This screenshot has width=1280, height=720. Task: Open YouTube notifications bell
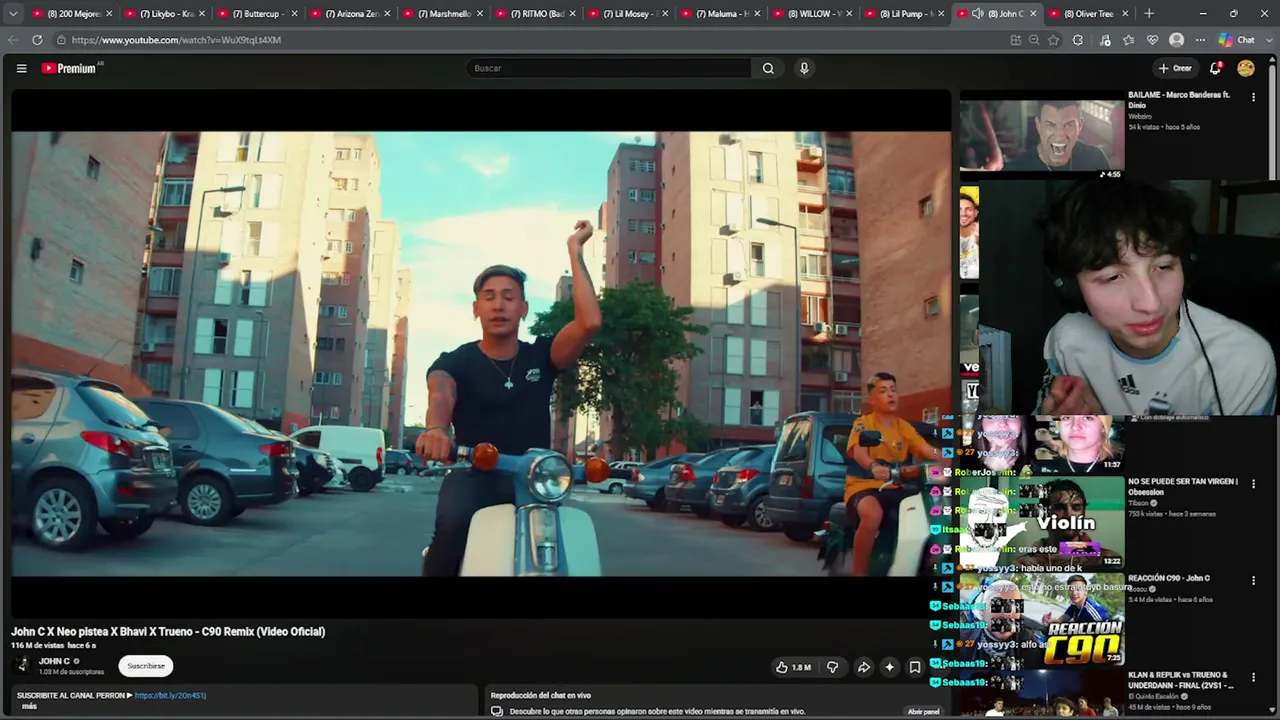point(1215,68)
